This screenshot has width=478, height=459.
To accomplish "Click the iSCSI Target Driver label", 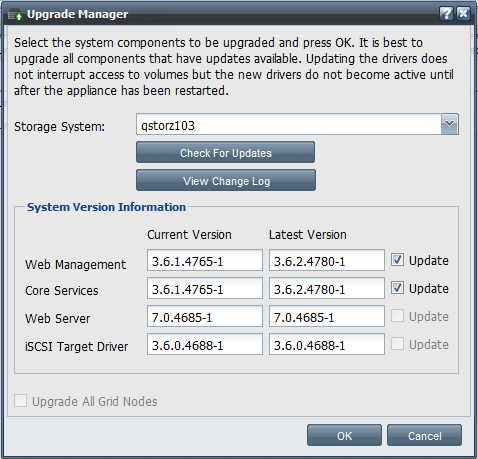I will [x=76, y=347].
